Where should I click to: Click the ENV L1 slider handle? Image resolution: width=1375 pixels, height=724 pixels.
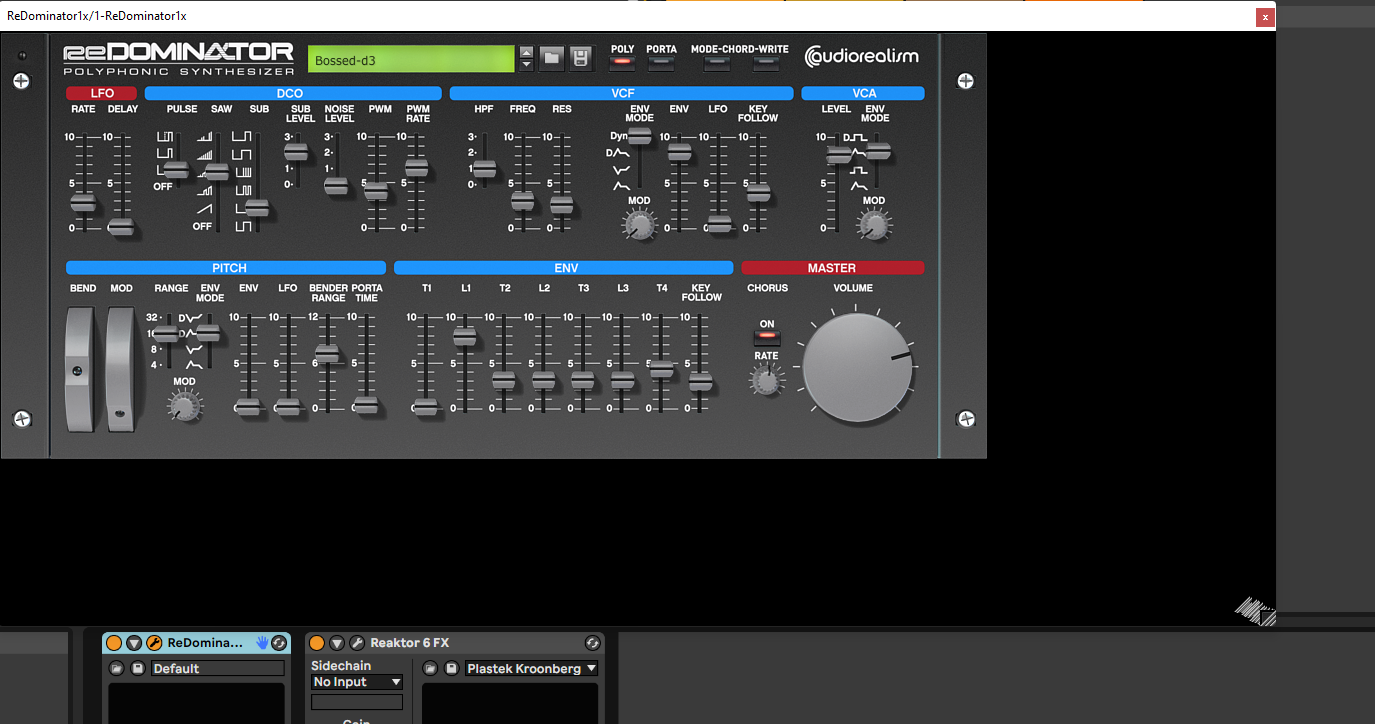pos(465,336)
